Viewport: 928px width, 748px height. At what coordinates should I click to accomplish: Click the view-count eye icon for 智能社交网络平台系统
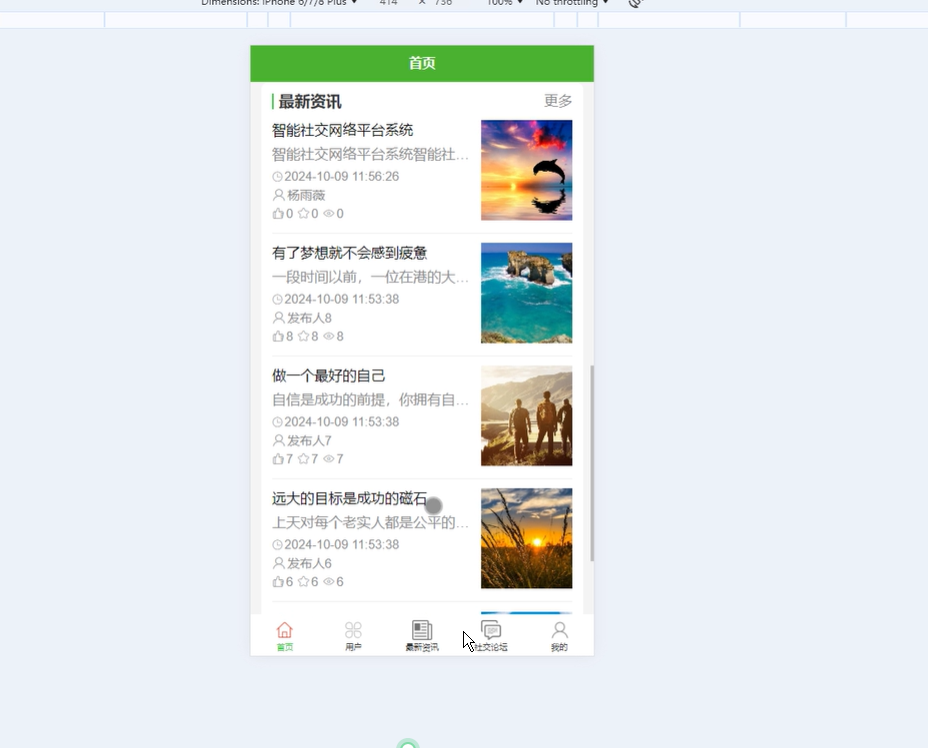point(328,214)
